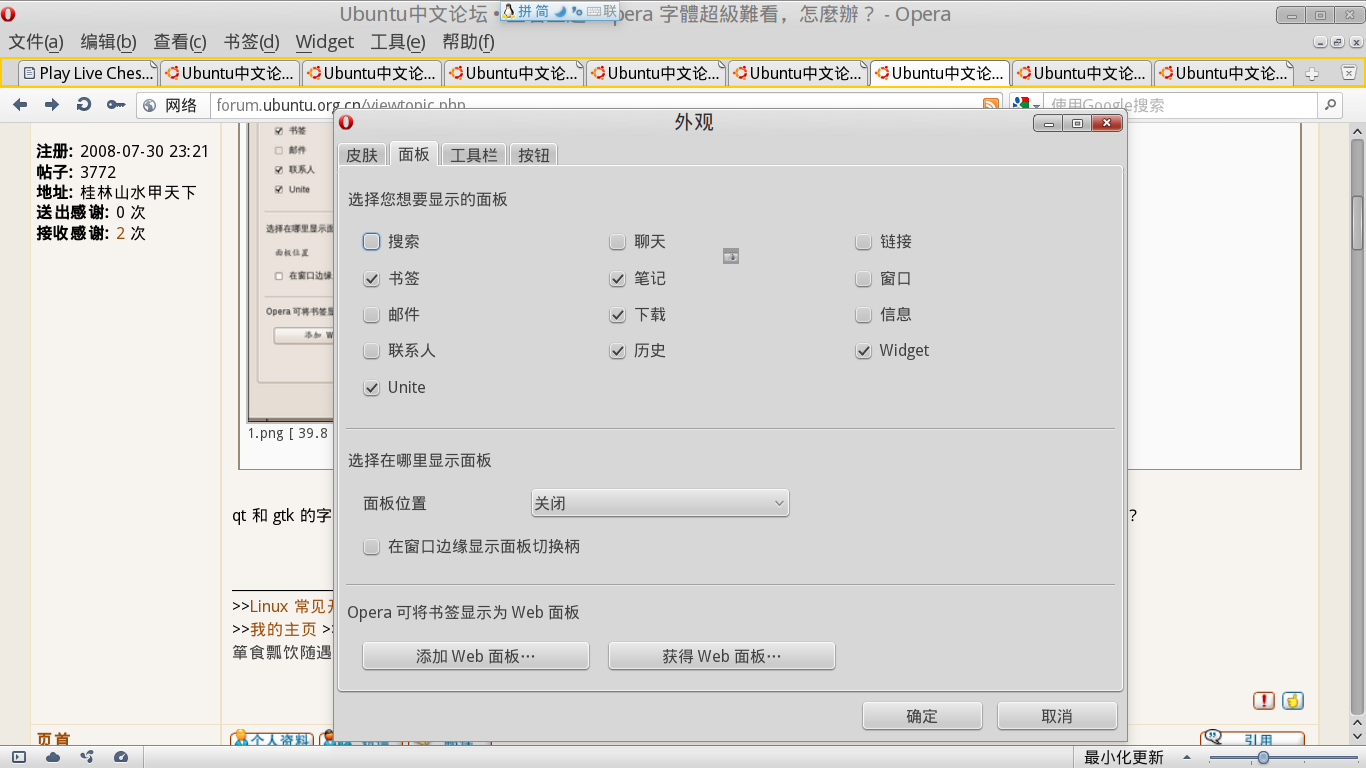This screenshot has width=1366, height=768.
Task: Enable the 搜索 panel checkbox
Action: (372, 242)
